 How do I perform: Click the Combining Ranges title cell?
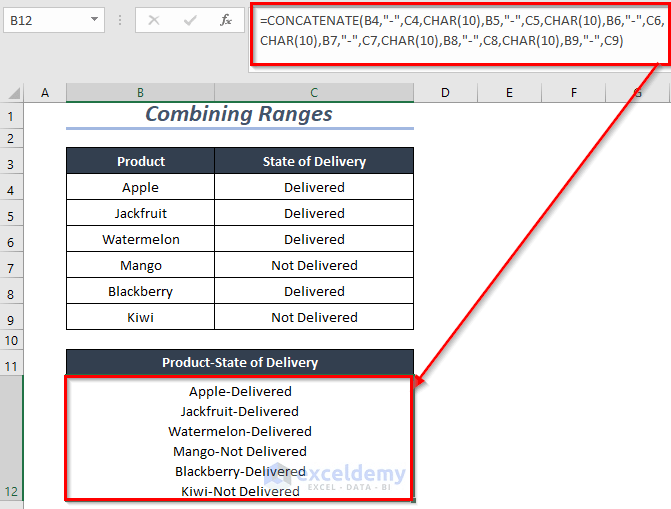(x=240, y=115)
